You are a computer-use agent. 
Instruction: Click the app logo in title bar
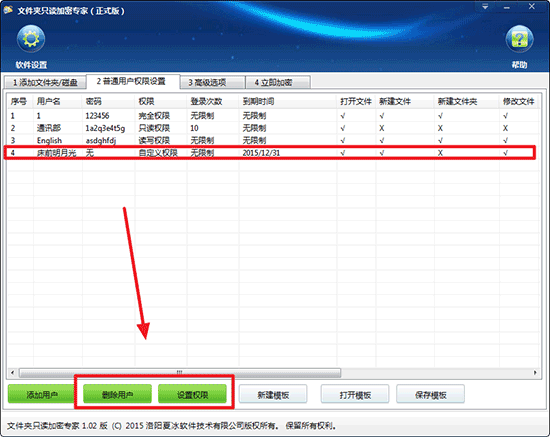coord(8,10)
